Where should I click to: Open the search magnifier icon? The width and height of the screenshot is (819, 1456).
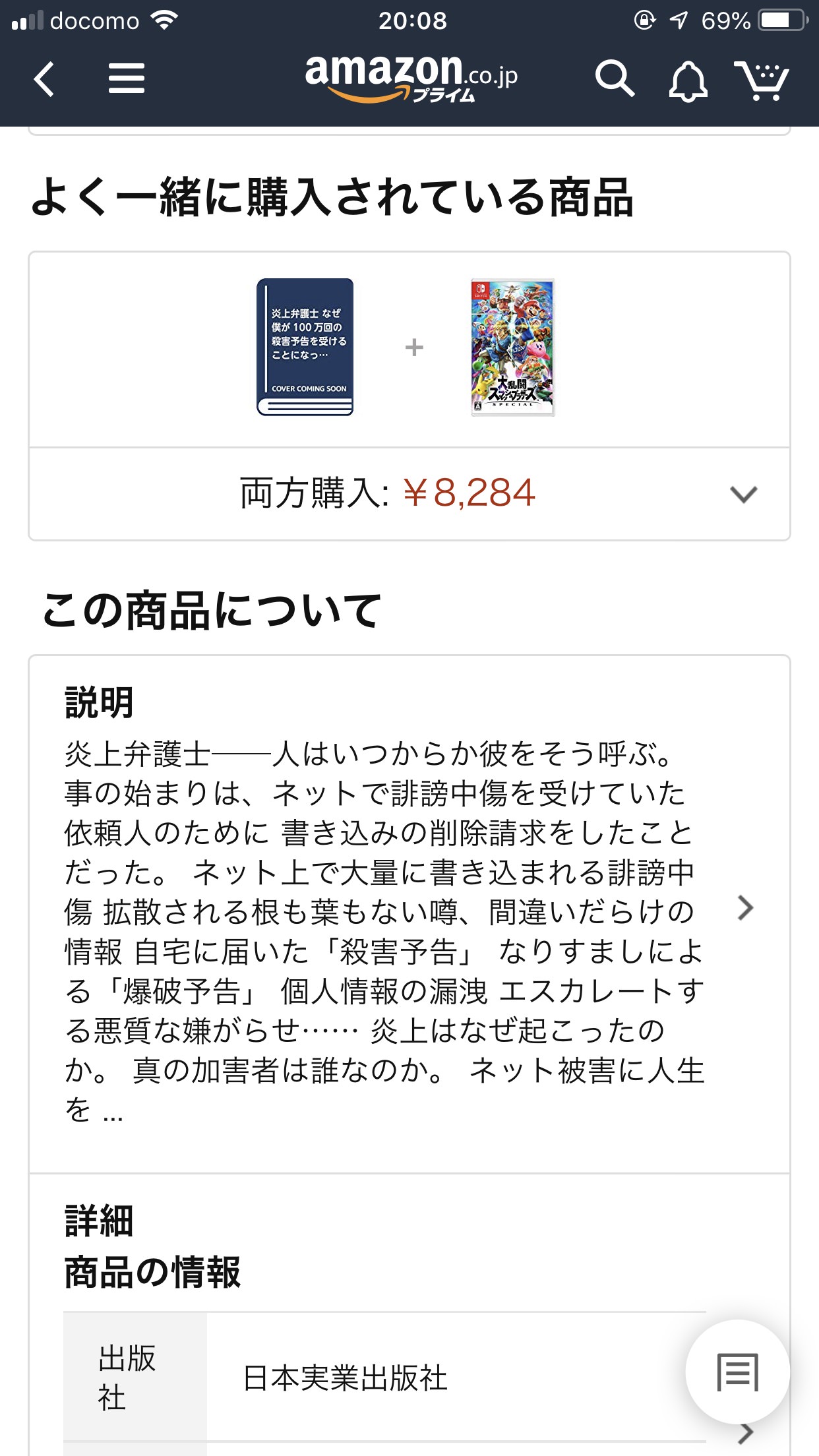pos(614,79)
